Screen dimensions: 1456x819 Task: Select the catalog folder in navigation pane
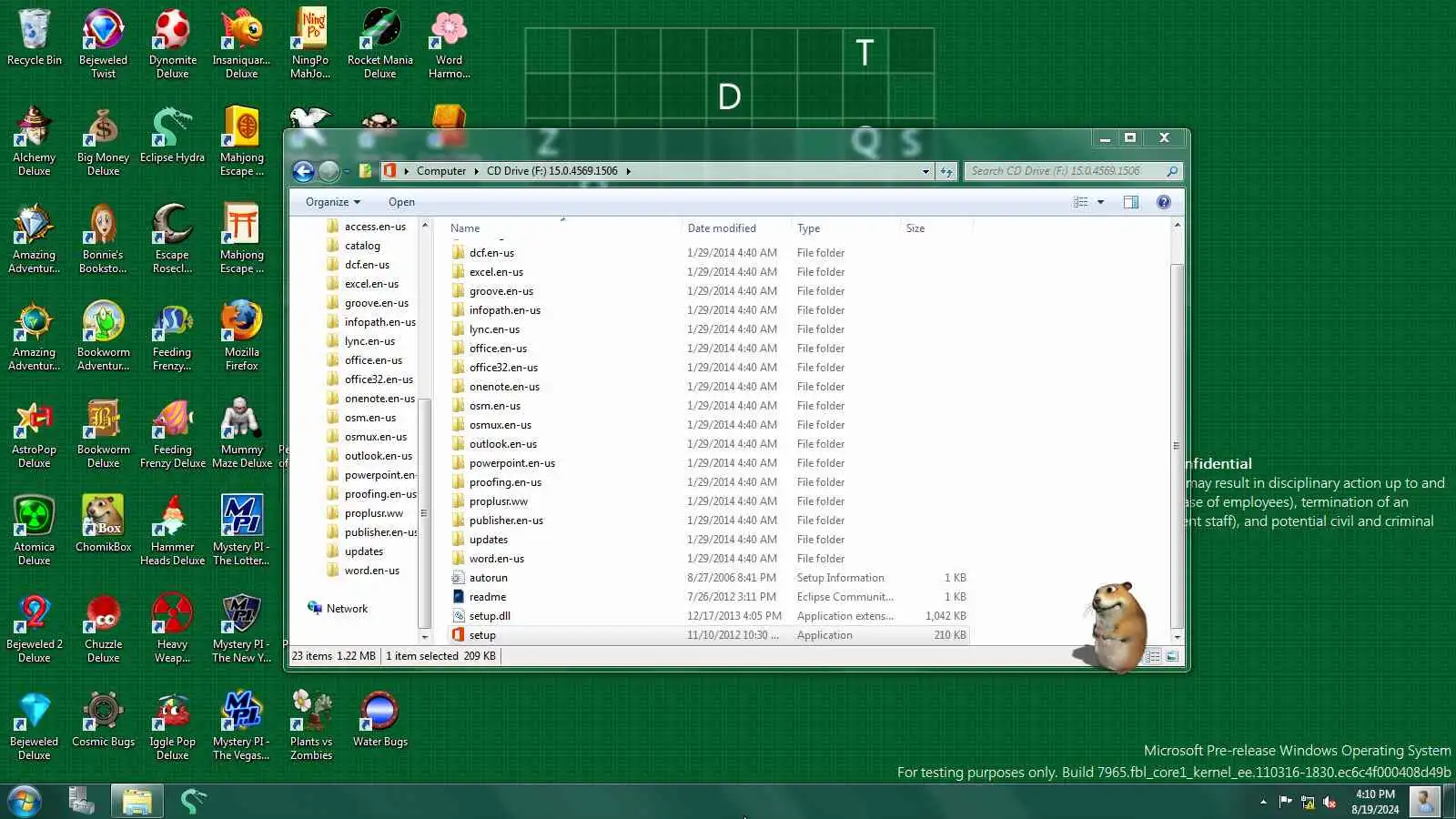click(x=362, y=246)
